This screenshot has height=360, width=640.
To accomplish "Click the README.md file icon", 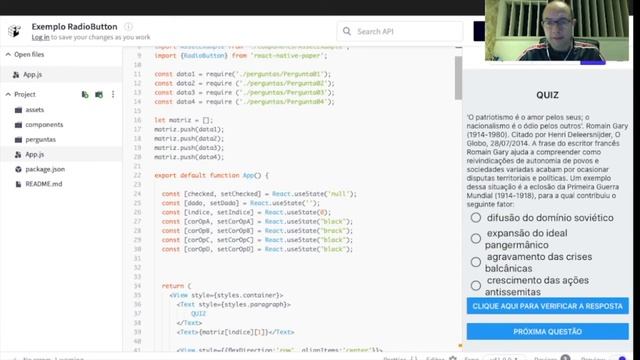I will point(18,184).
